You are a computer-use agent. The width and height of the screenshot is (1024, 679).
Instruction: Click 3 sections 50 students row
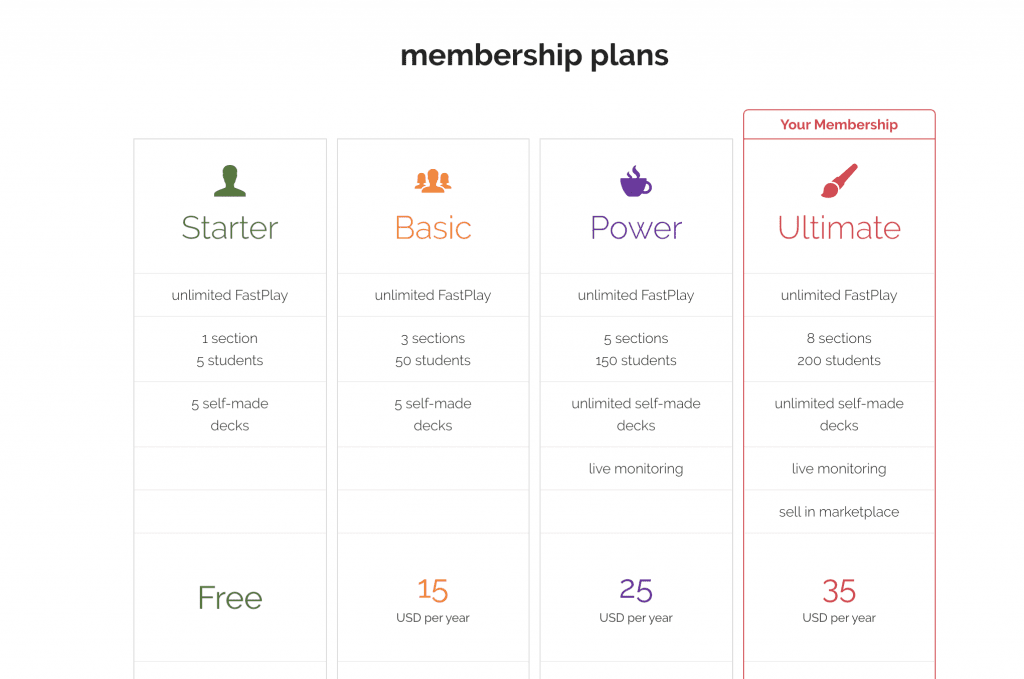coord(433,349)
